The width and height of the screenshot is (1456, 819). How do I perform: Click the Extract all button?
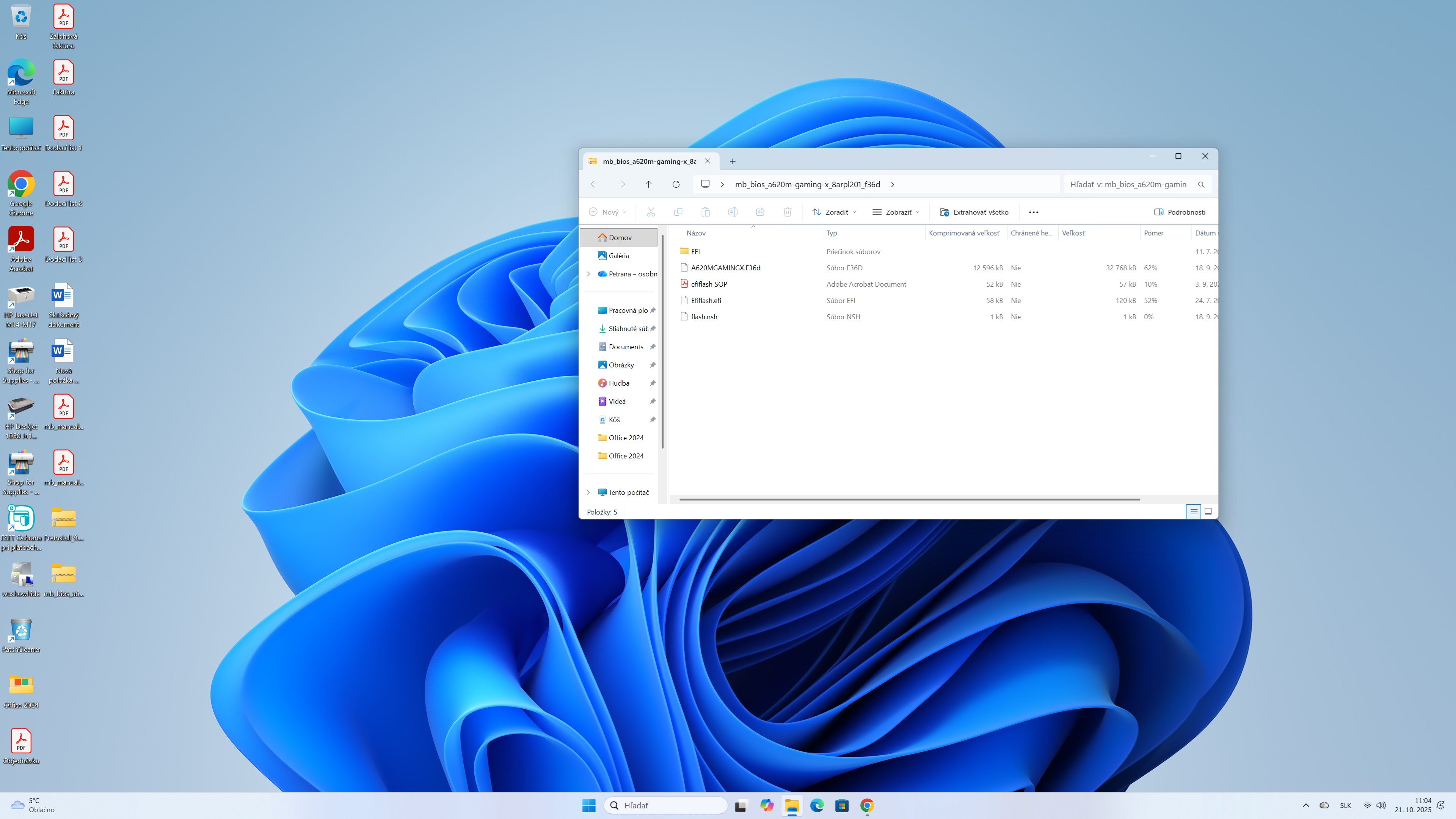(974, 212)
